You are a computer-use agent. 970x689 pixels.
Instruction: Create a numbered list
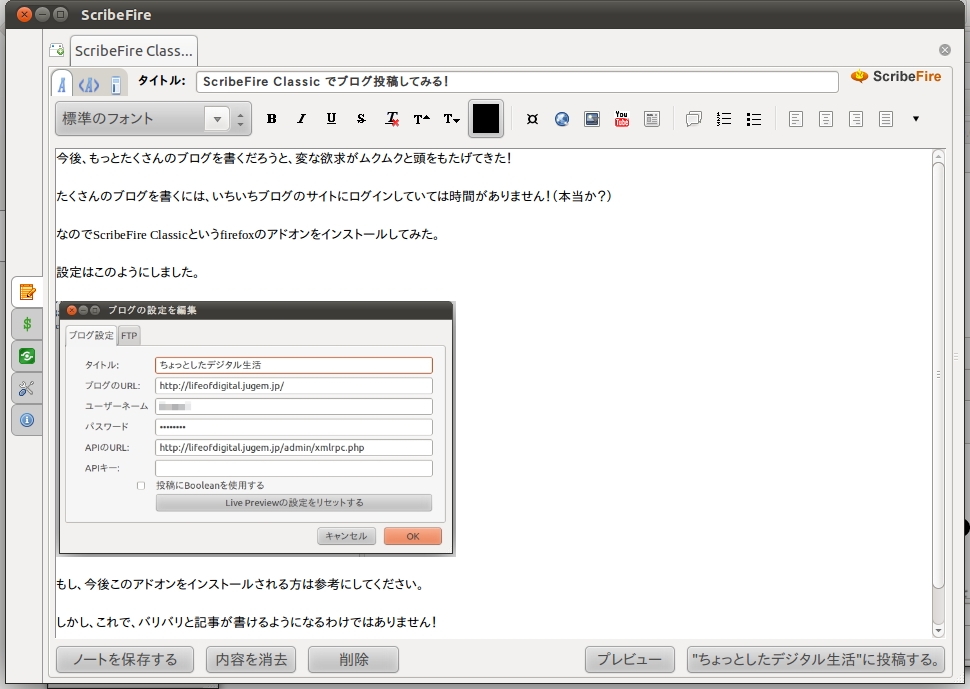[724, 119]
